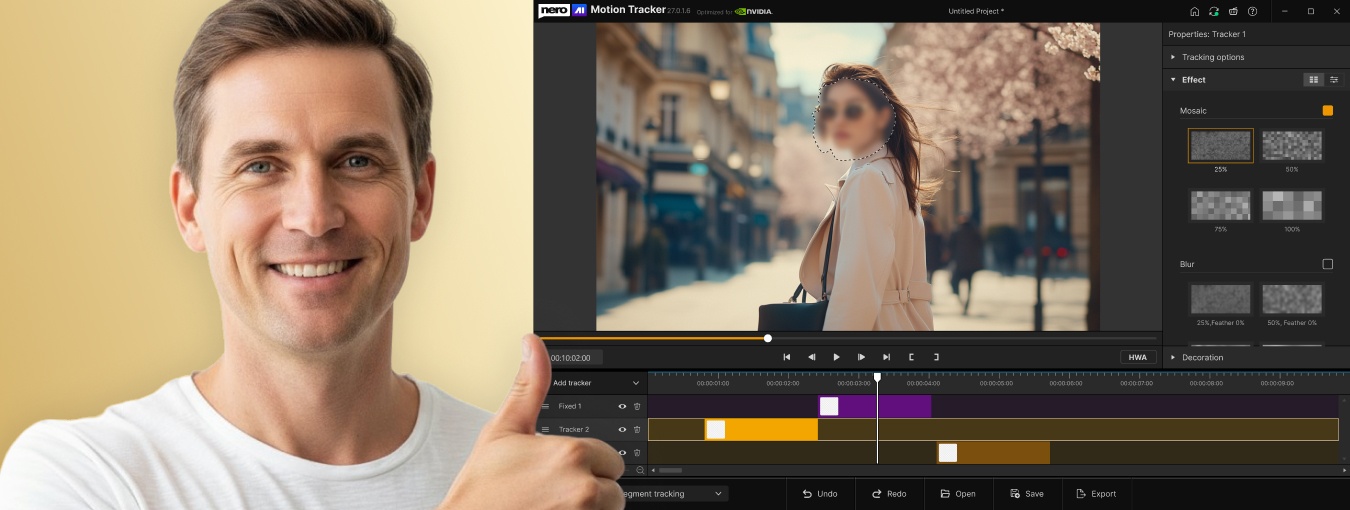This screenshot has width=1350, height=510.
Task: Jump to the start of the video
Action: (787, 357)
